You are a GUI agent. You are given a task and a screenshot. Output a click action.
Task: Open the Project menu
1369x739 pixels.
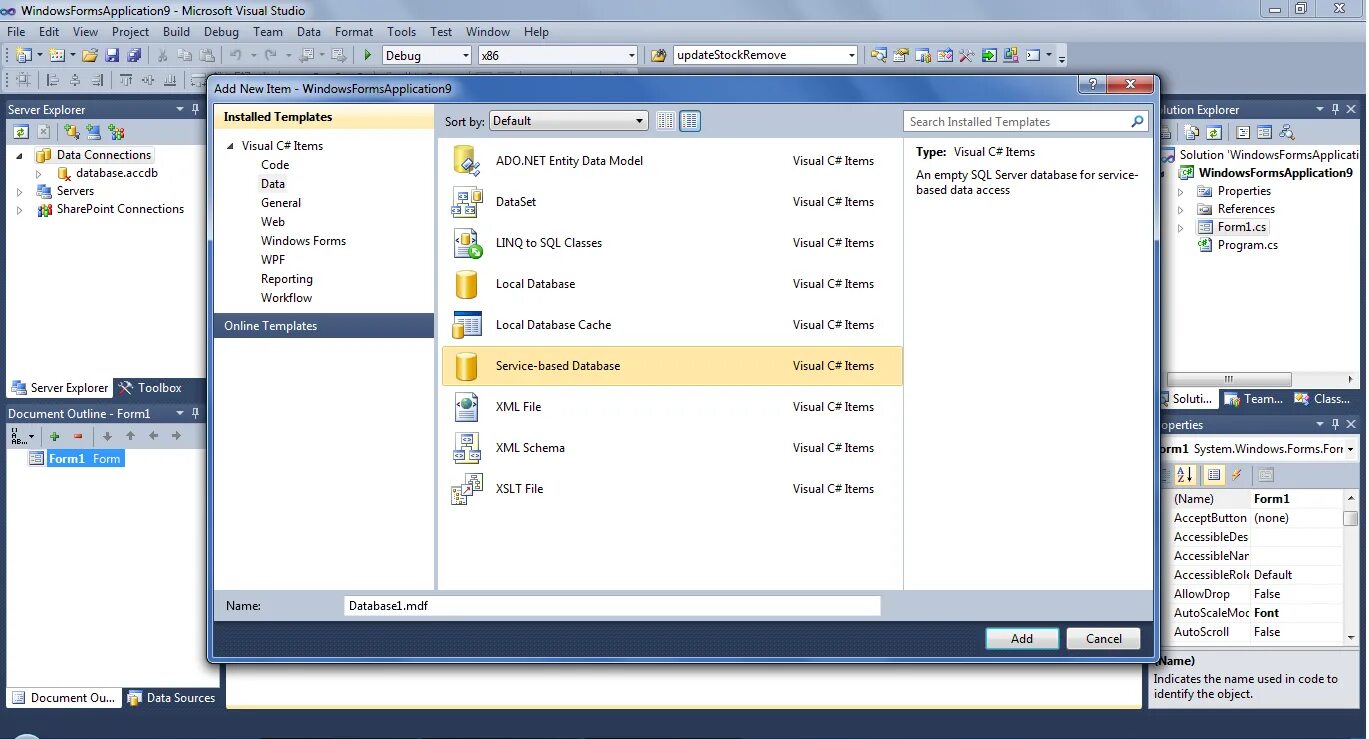pos(130,32)
